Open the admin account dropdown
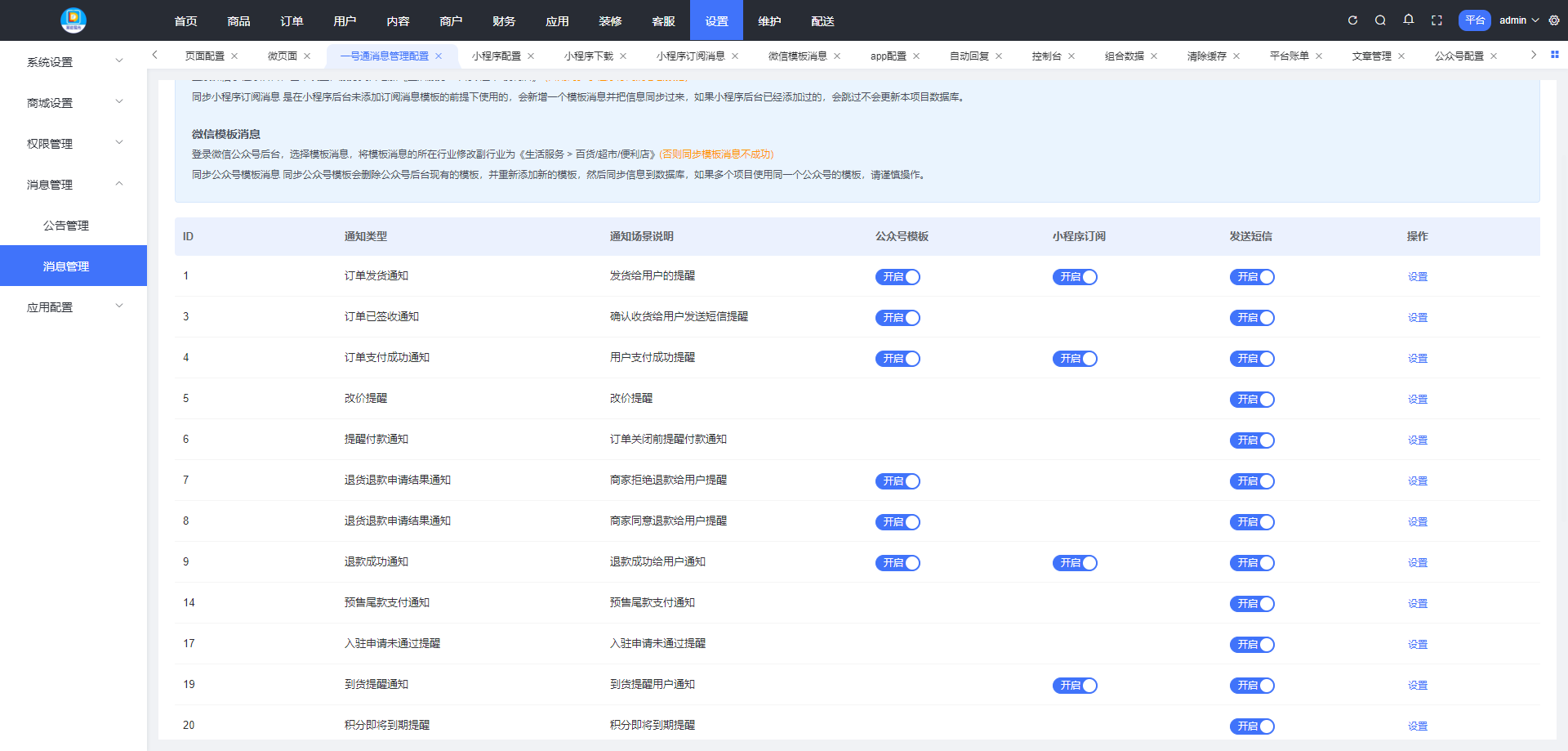This screenshot has width=1568, height=751. (x=1519, y=20)
